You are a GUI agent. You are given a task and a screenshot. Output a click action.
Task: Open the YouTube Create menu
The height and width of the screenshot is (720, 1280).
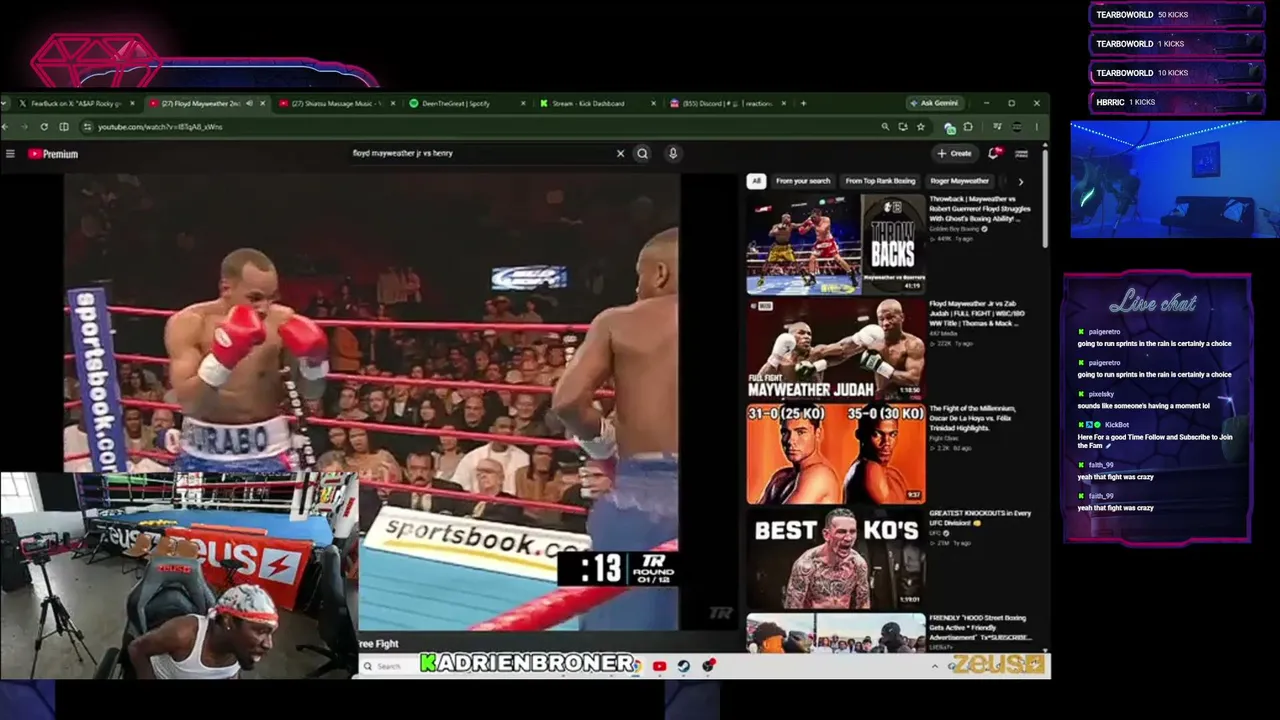(x=955, y=153)
